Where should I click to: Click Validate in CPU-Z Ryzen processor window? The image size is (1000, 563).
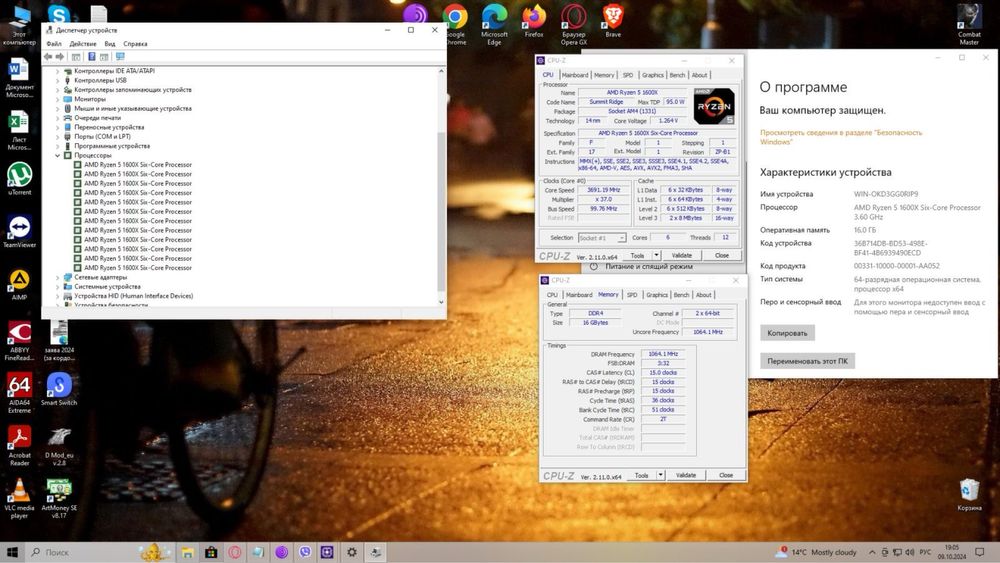coord(682,255)
